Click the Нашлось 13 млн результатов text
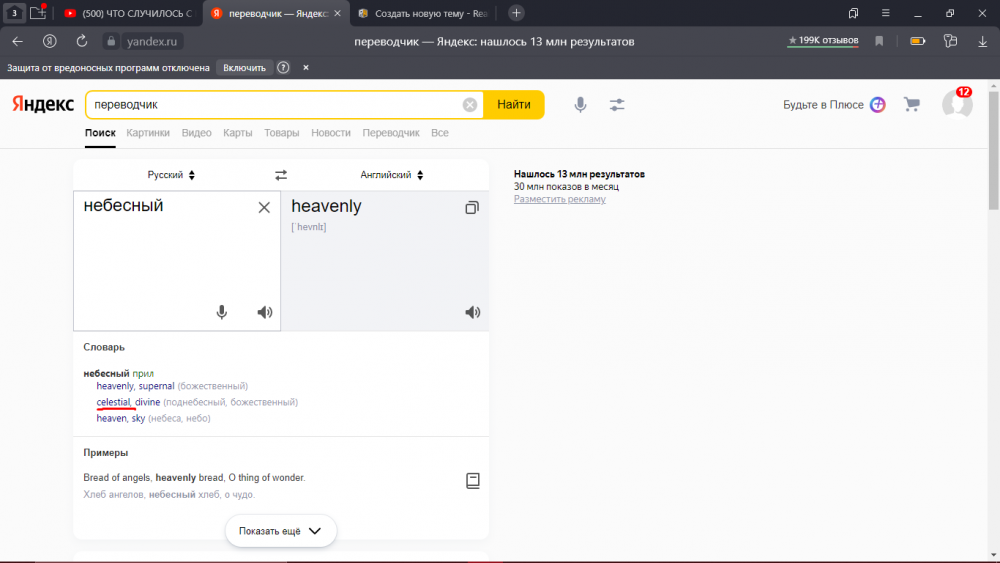Screen dimensions: 1000x563 [x=579, y=174]
